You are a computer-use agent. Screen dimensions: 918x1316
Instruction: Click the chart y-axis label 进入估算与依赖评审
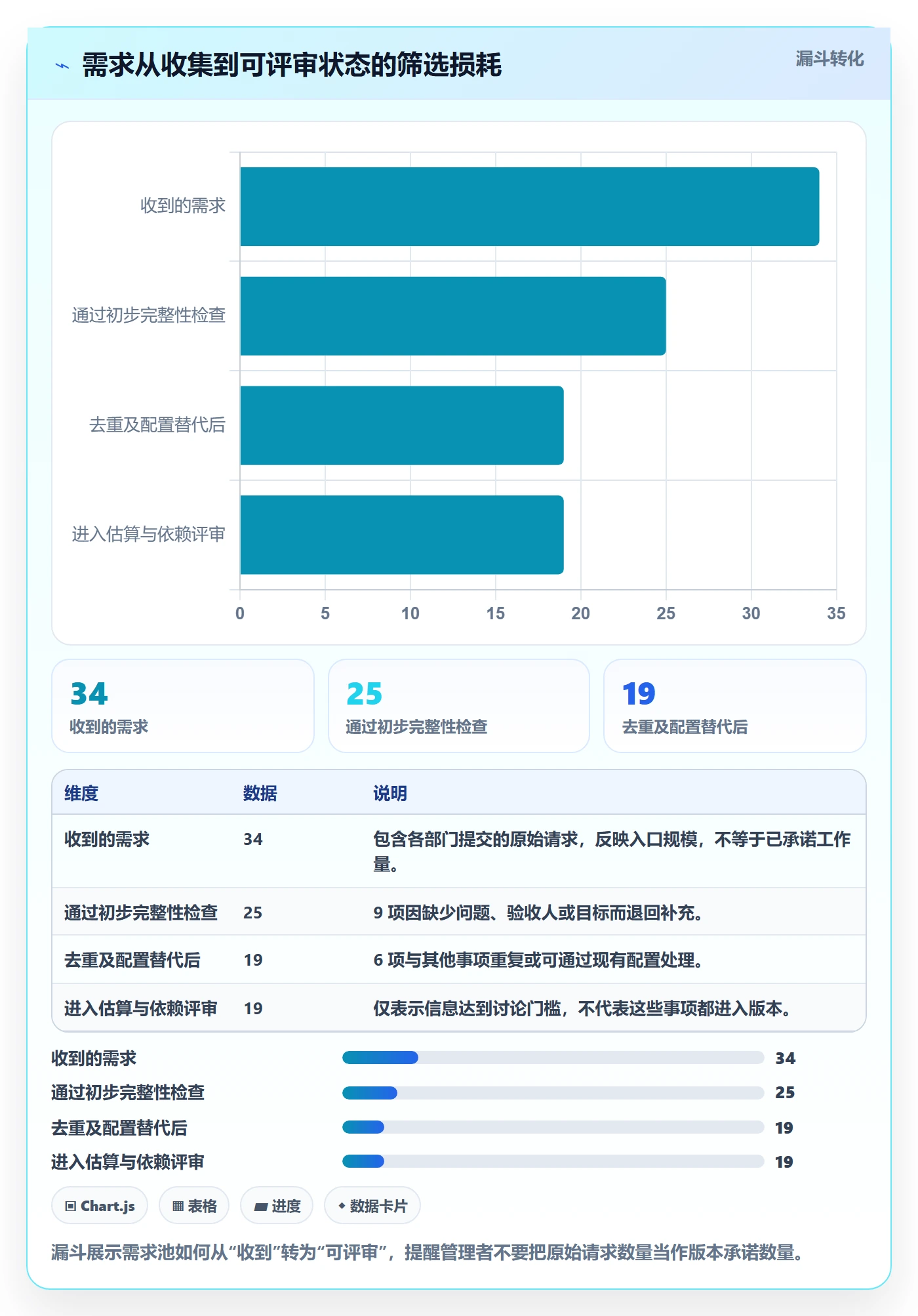149,535
